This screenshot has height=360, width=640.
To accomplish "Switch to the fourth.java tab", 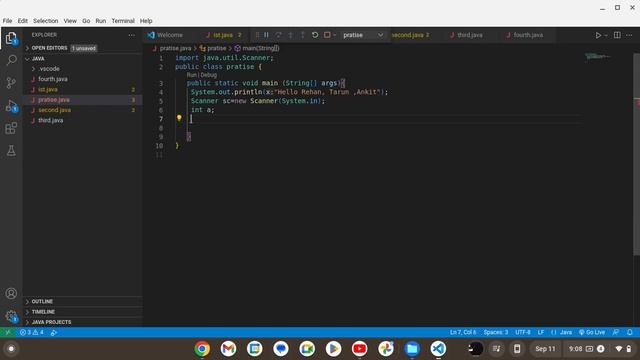I will coord(528,35).
